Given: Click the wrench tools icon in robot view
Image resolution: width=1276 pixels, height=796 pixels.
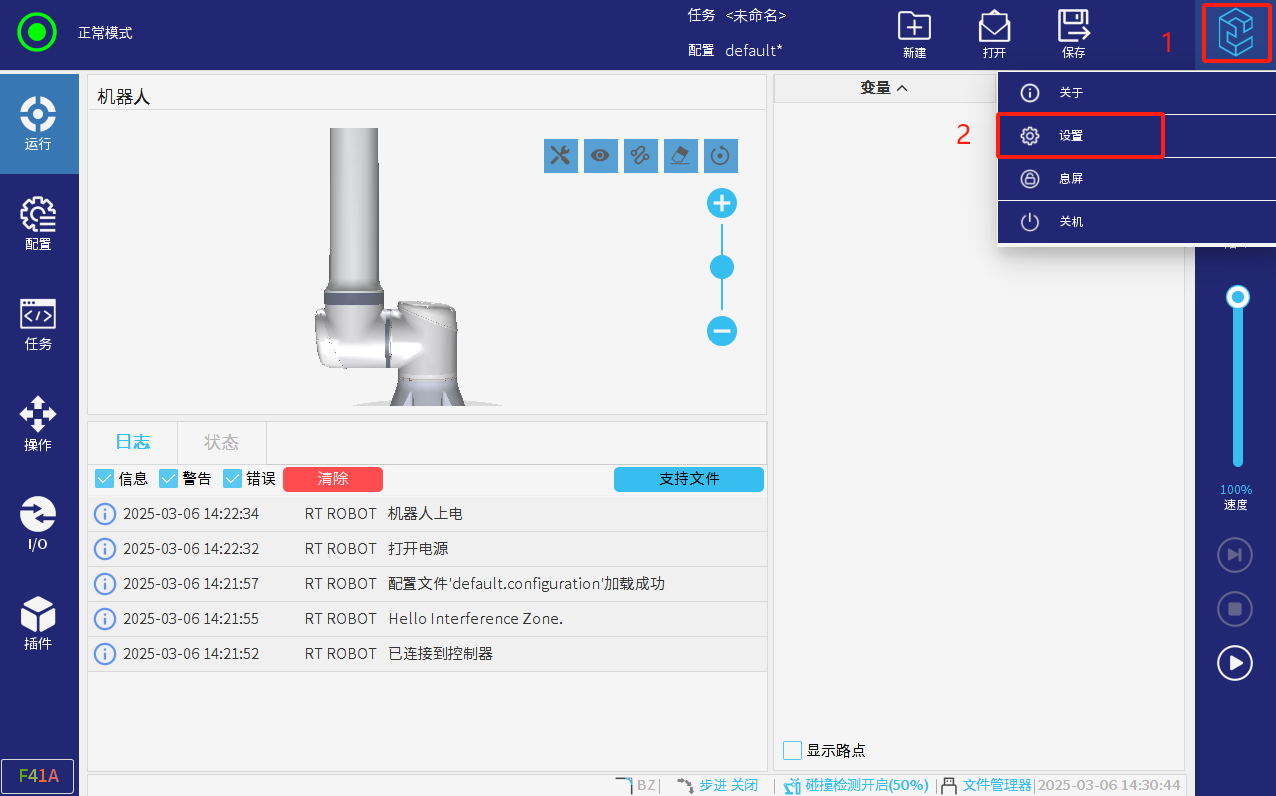Looking at the screenshot, I should (x=561, y=155).
